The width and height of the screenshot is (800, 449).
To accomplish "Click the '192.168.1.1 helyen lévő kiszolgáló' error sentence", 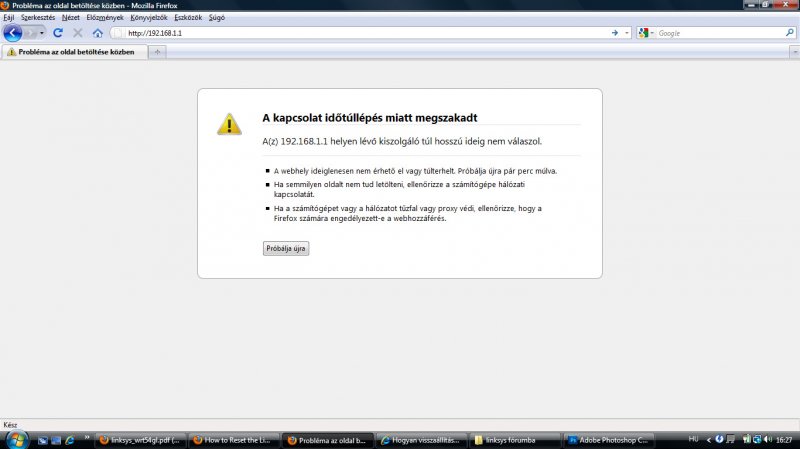I will pos(402,141).
